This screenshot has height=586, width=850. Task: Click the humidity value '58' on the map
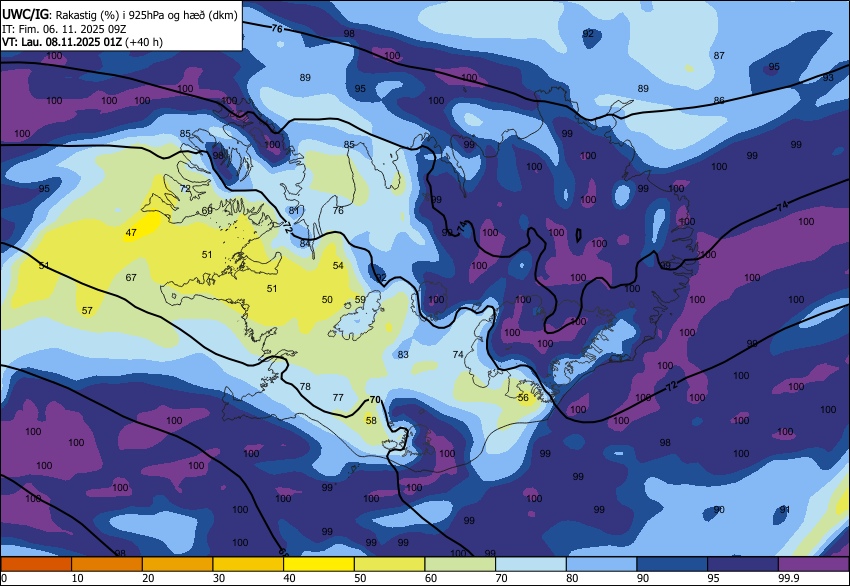371,421
